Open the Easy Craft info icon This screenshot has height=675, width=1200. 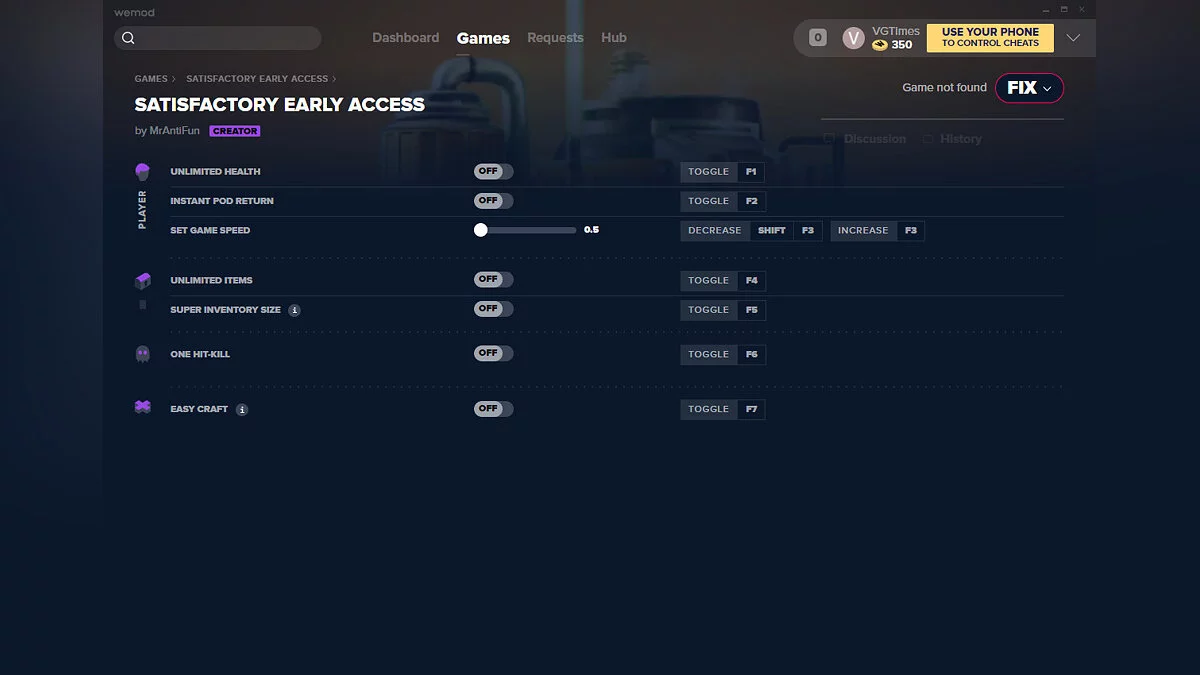[x=240, y=409]
